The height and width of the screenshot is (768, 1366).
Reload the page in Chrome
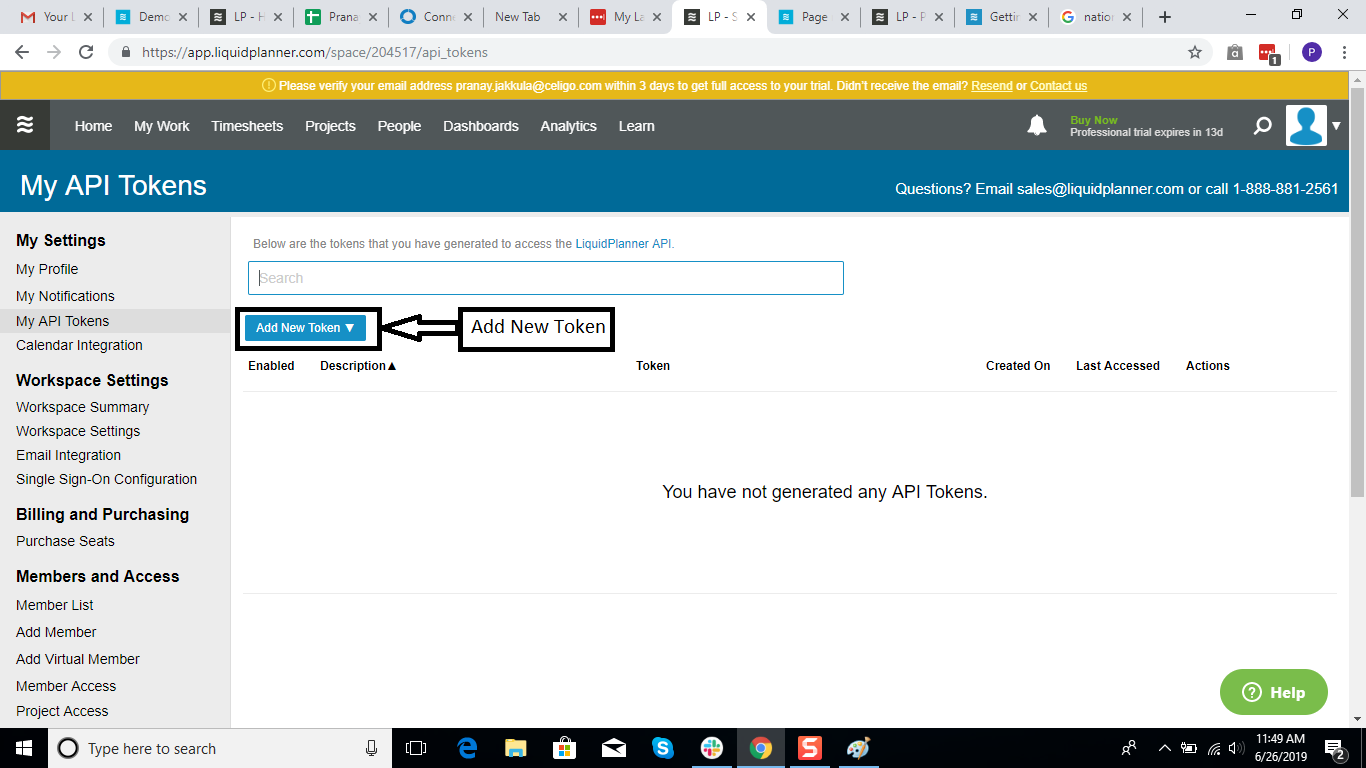coord(86,52)
